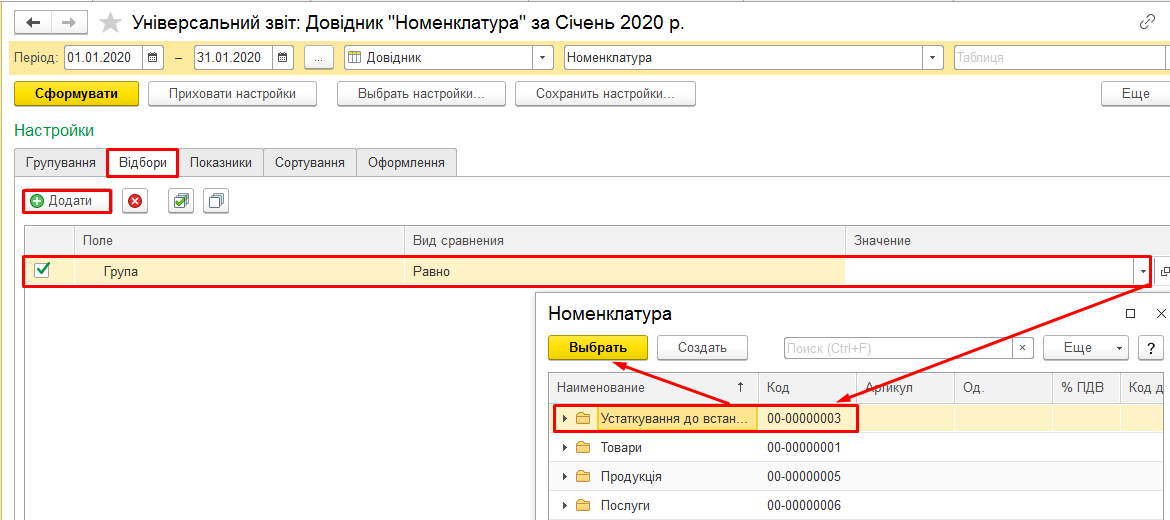Select the Равно comparison cell
1170x520 pixels.
(x=625, y=272)
